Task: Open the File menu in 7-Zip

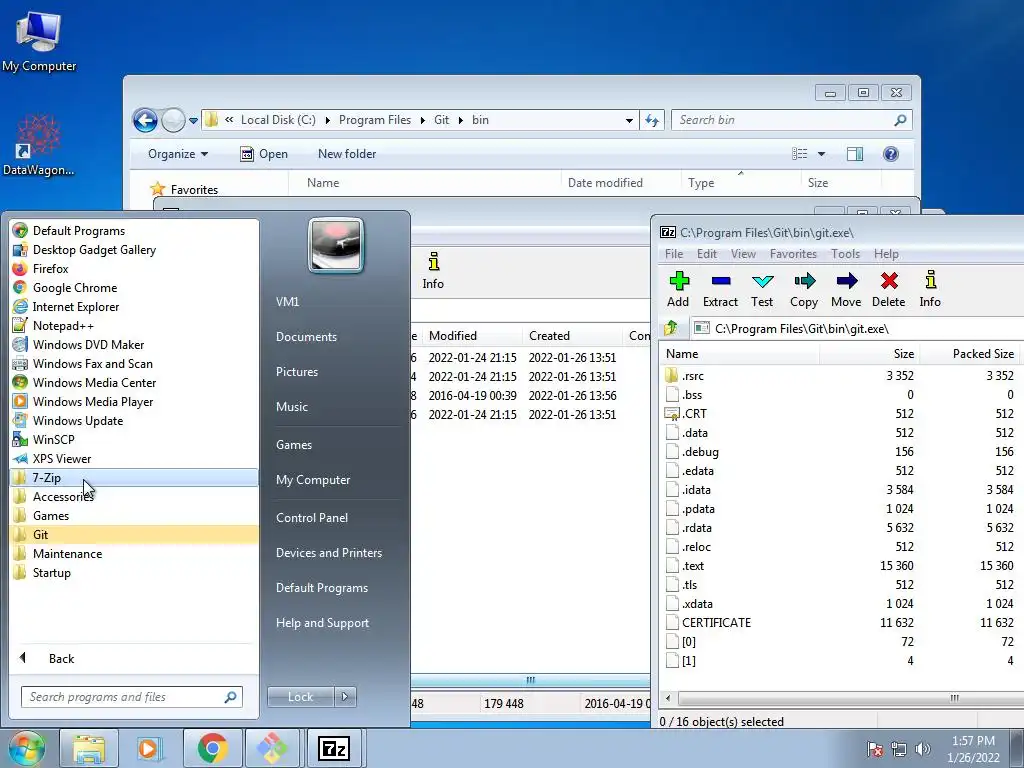Action: click(x=674, y=254)
